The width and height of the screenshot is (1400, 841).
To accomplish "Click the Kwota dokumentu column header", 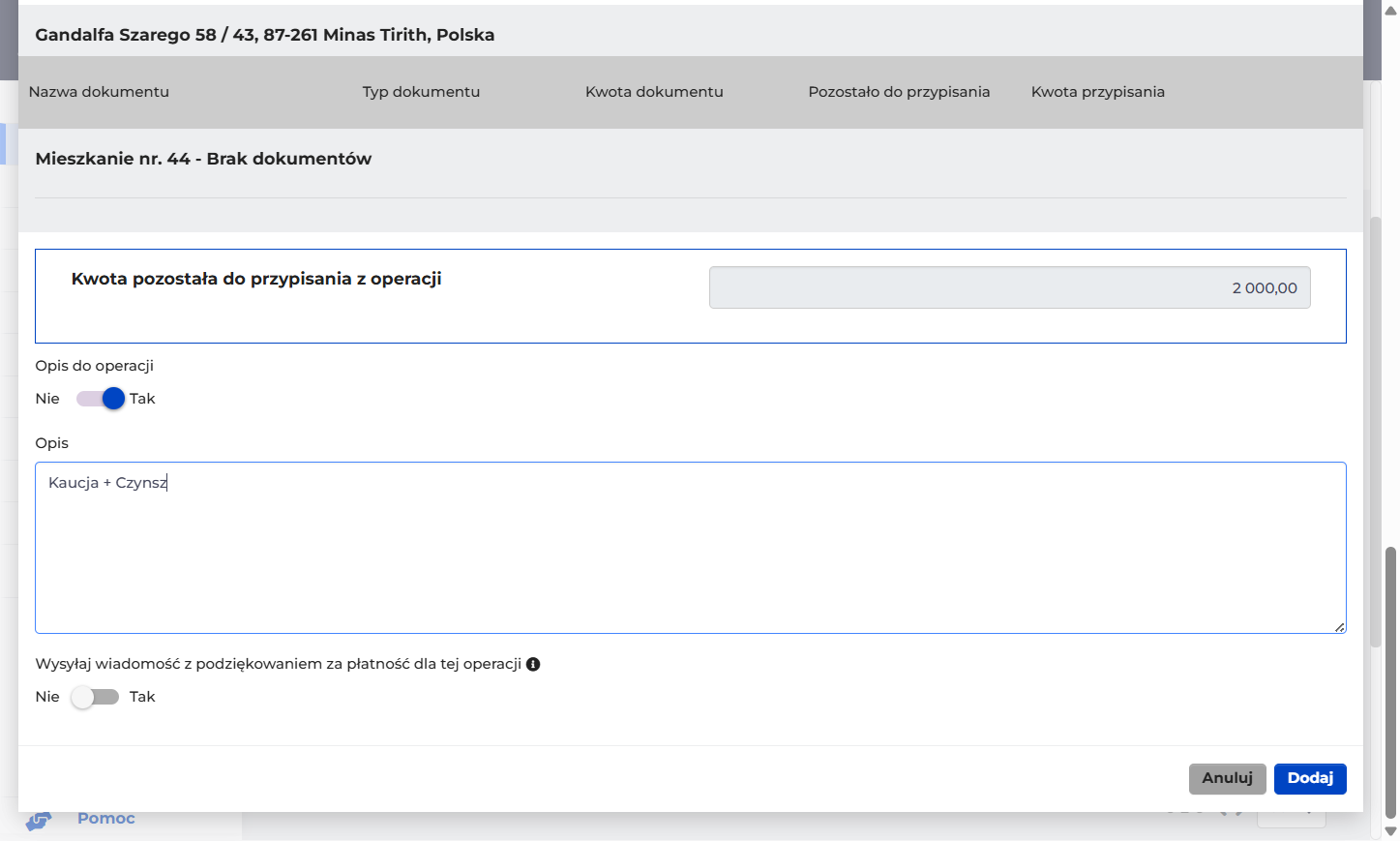I will point(654,92).
